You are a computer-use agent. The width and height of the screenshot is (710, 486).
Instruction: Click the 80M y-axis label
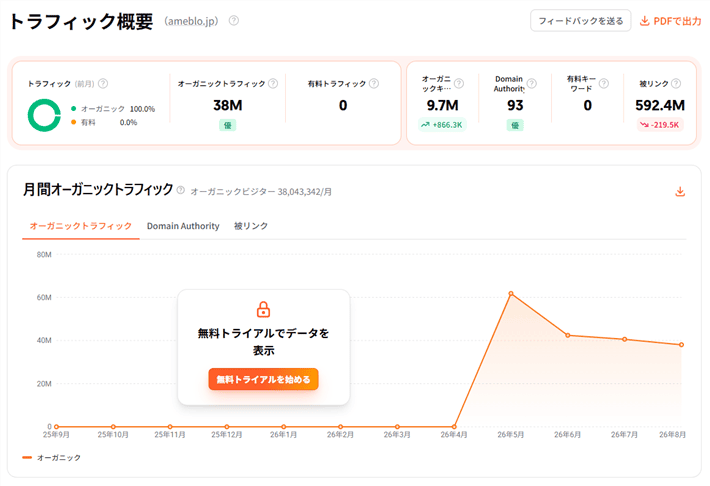point(44,255)
